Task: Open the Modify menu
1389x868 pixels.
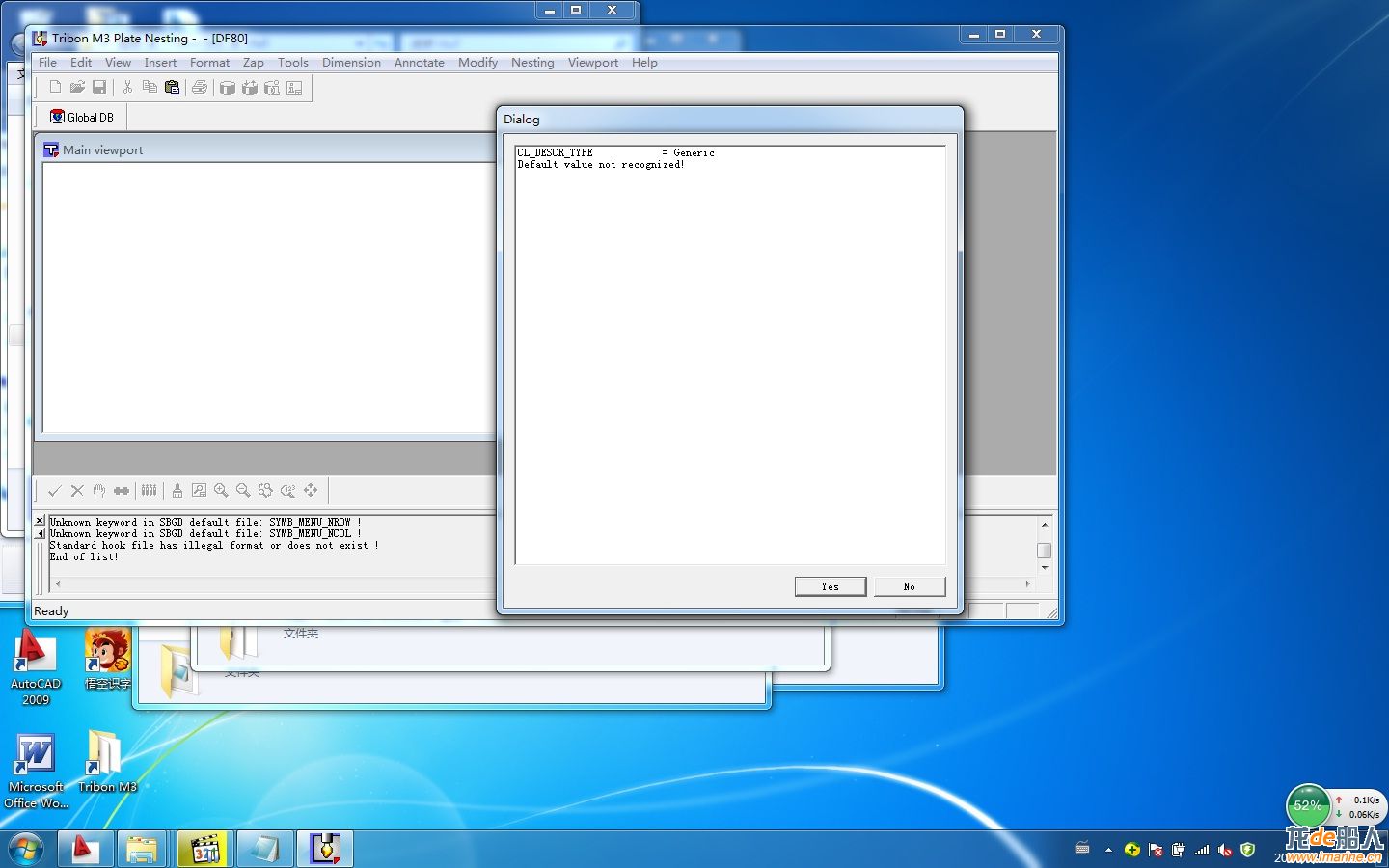Action: coord(477,63)
